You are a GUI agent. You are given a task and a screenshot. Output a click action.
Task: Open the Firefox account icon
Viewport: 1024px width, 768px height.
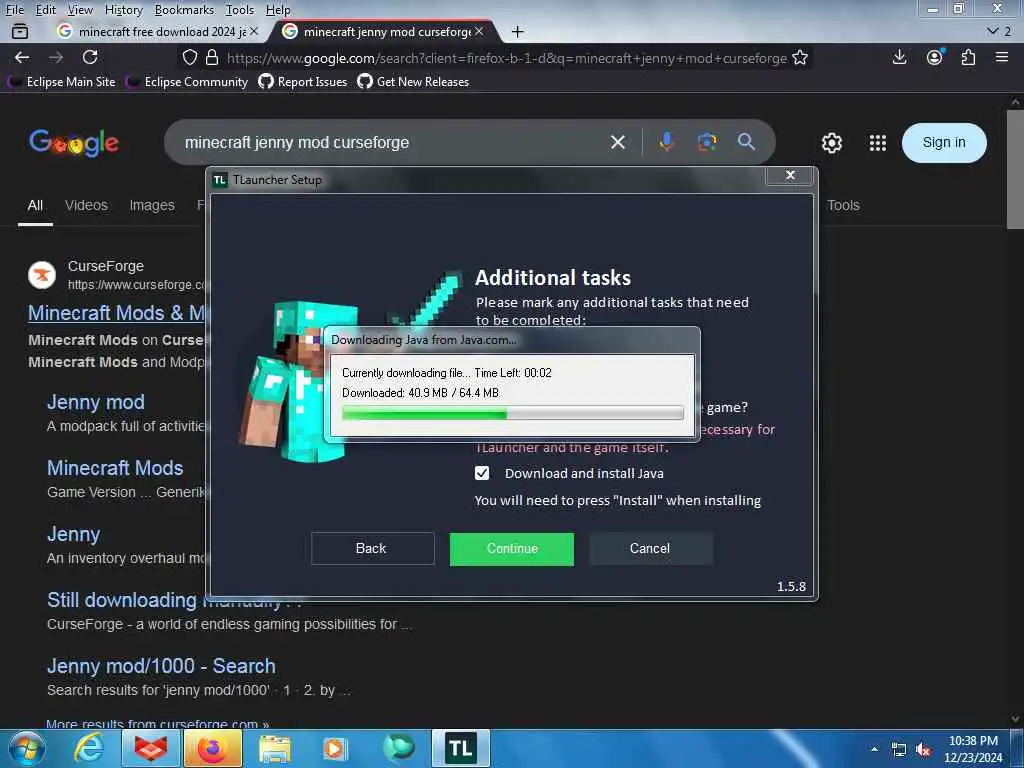pyautogui.click(x=935, y=57)
